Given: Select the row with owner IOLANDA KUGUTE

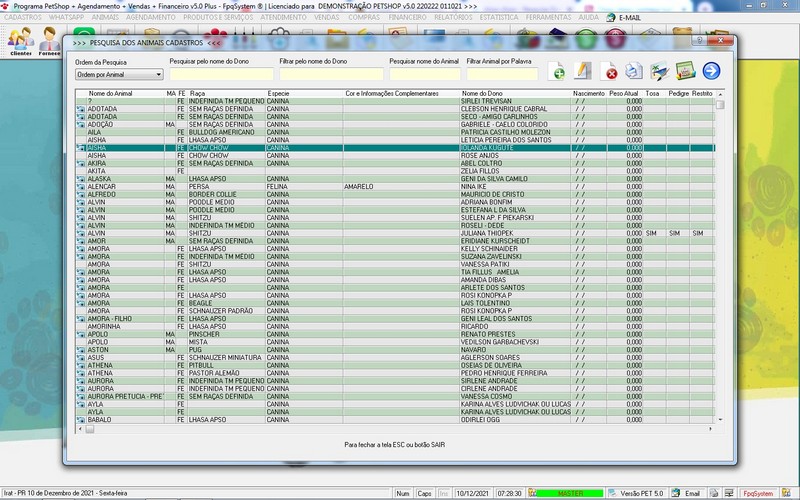Looking at the screenshot, I should 395,148.
